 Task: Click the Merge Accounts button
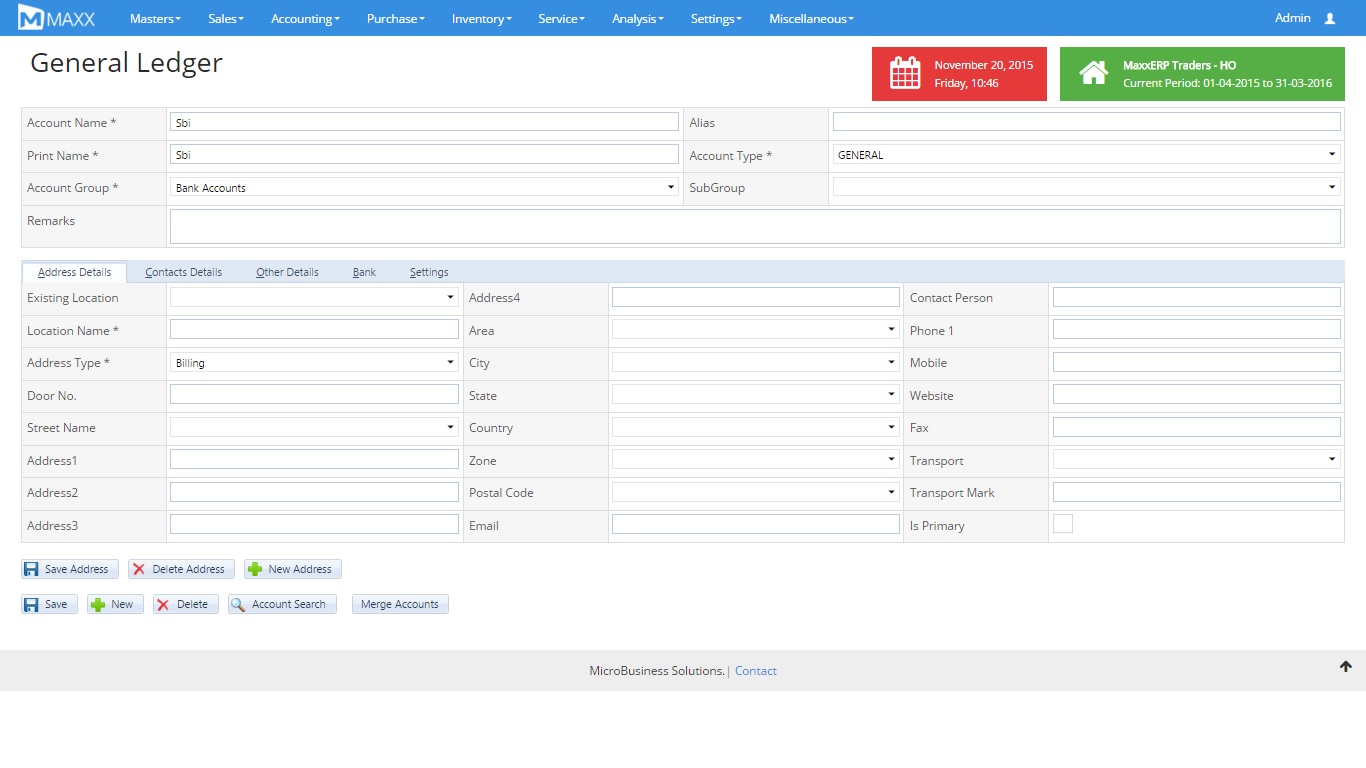(399, 604)
